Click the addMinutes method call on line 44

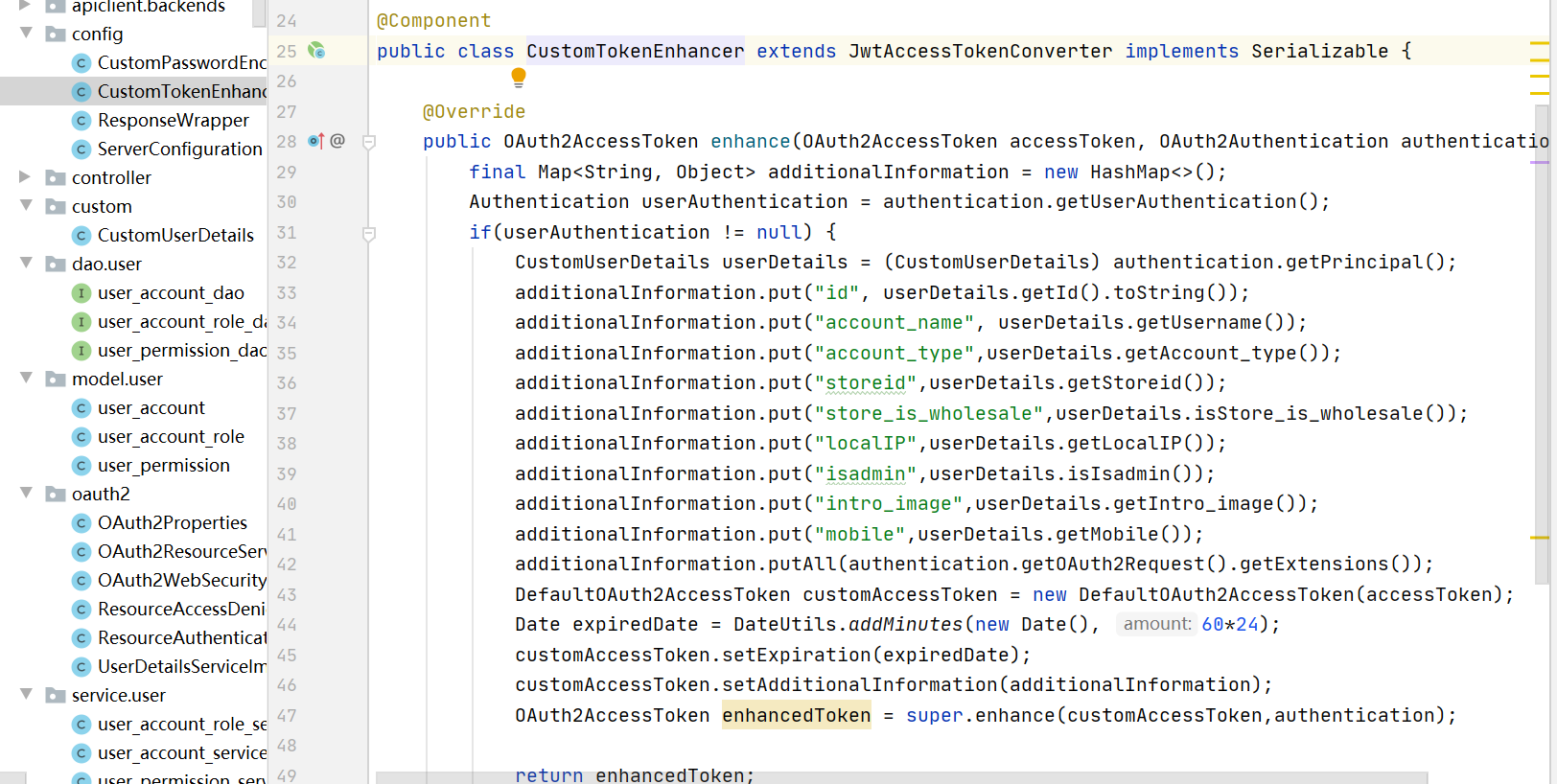[906, 625]
